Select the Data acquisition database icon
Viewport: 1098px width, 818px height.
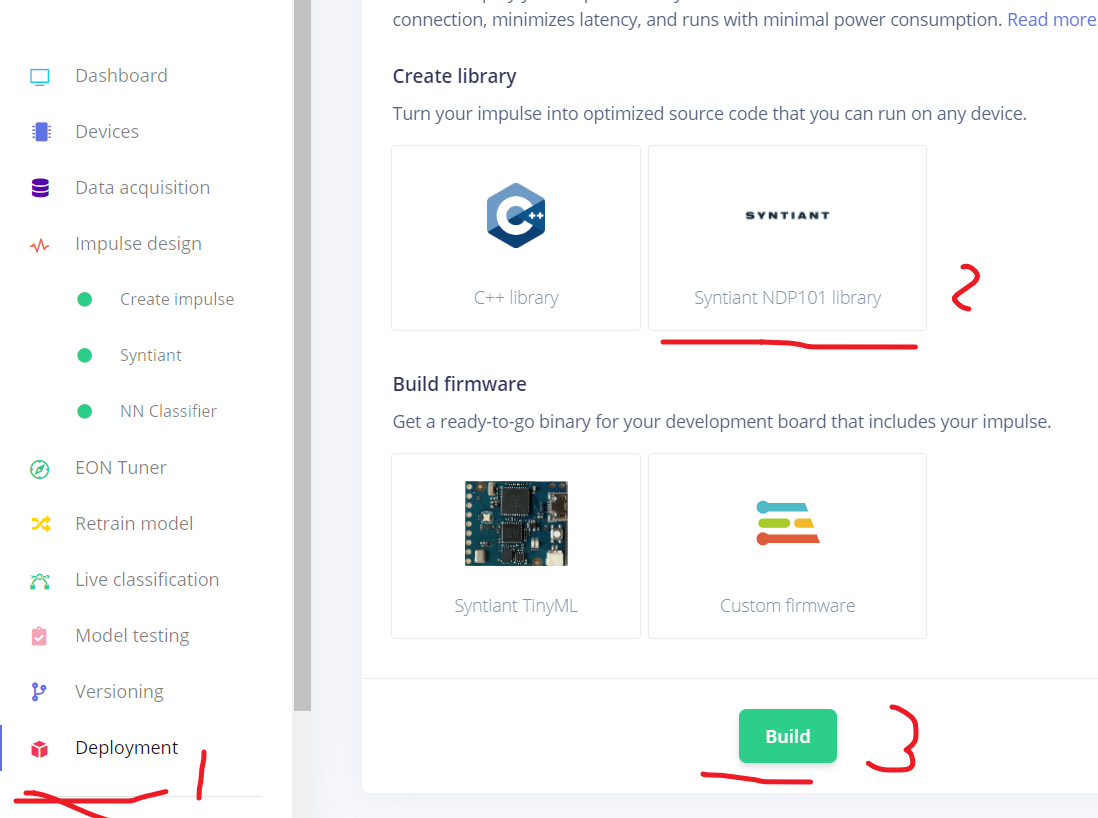(41, 188)
